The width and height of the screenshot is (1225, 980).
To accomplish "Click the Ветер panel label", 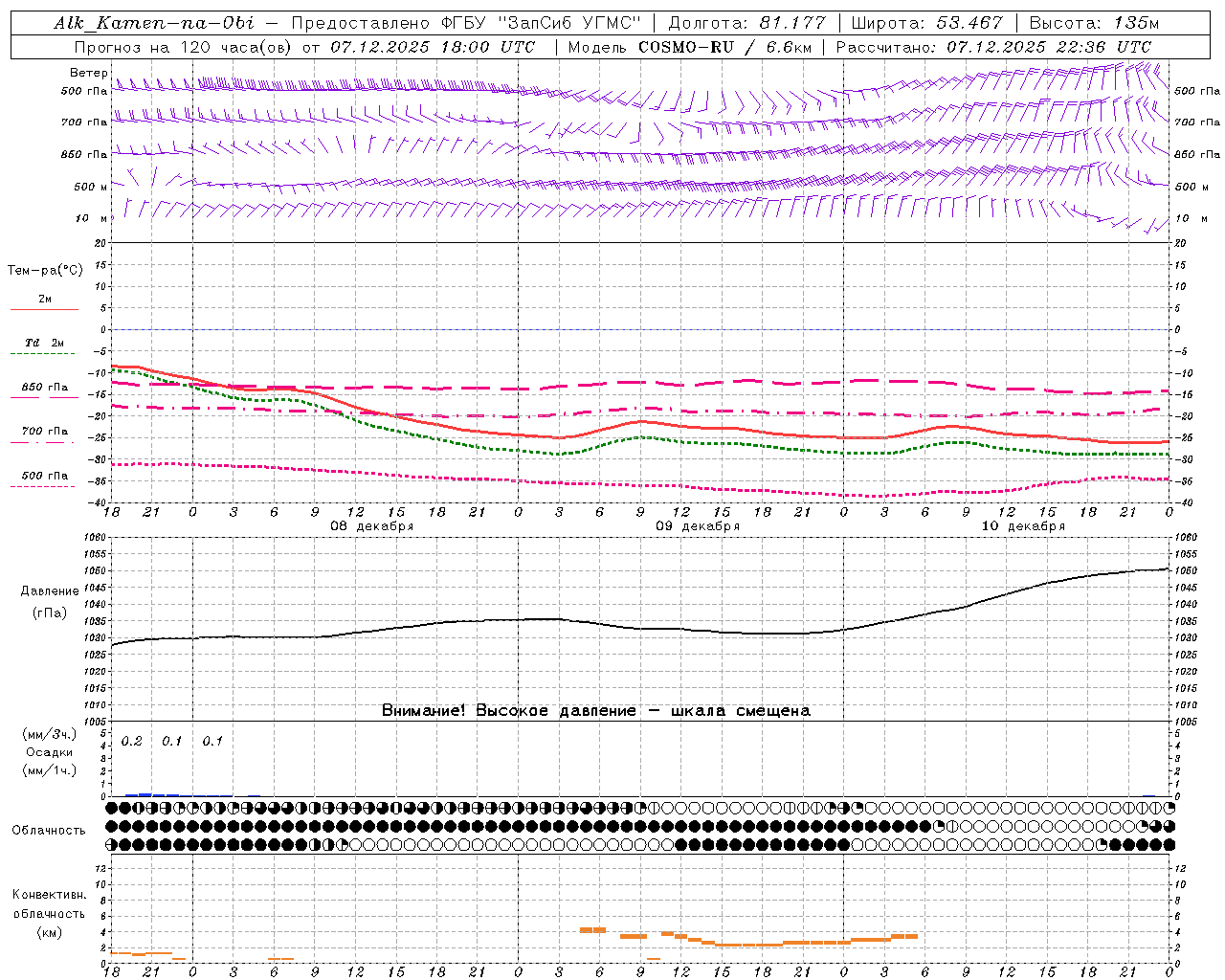I will tap(89, 73).
